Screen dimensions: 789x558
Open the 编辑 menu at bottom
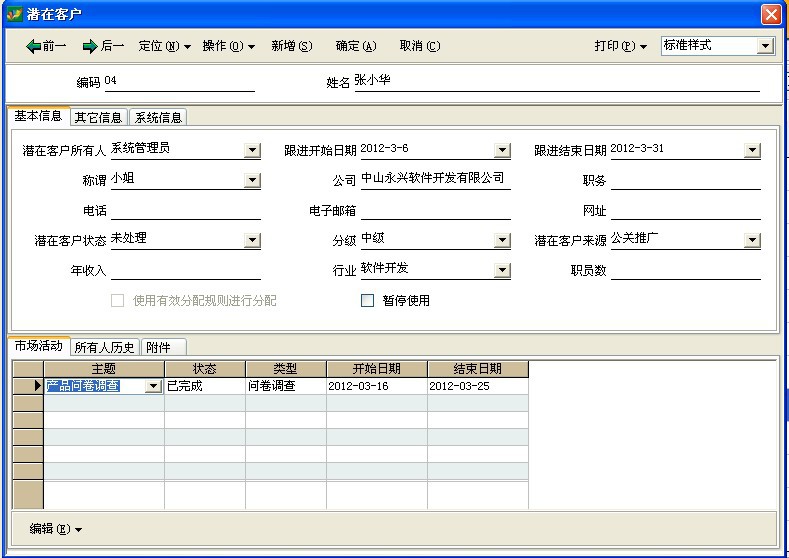[56, 529]
